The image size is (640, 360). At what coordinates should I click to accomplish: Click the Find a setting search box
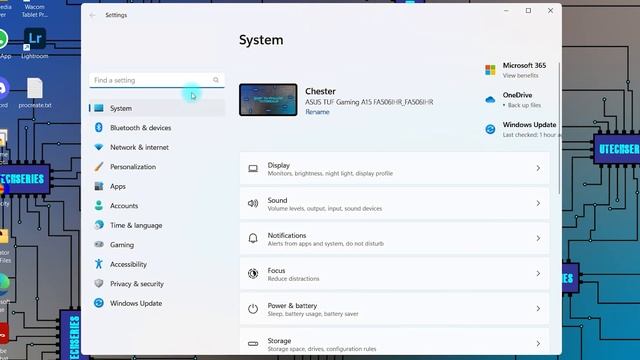pyautogui.click(x=157, y=80)
